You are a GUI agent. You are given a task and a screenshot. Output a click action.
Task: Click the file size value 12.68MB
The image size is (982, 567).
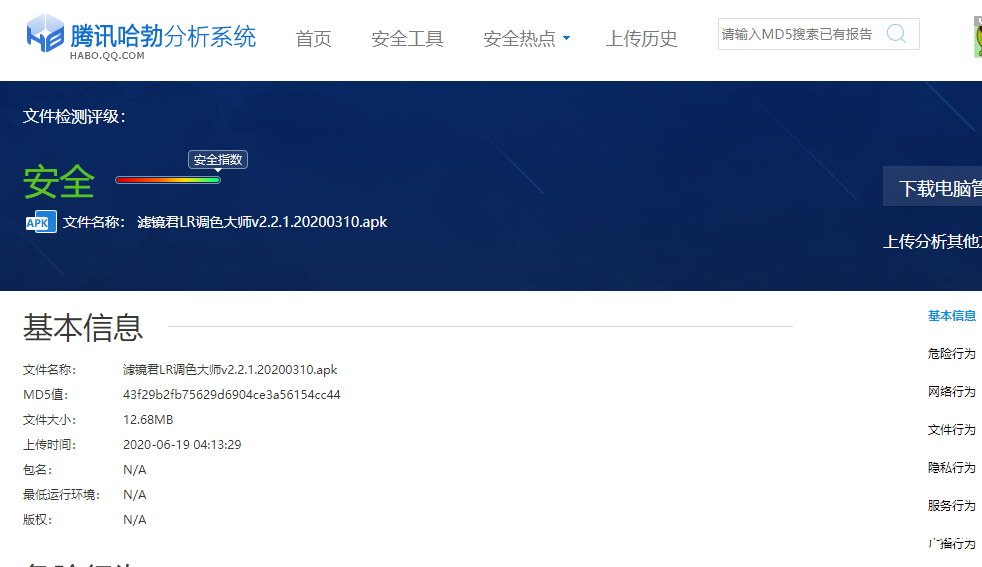(x=148, y=420)
